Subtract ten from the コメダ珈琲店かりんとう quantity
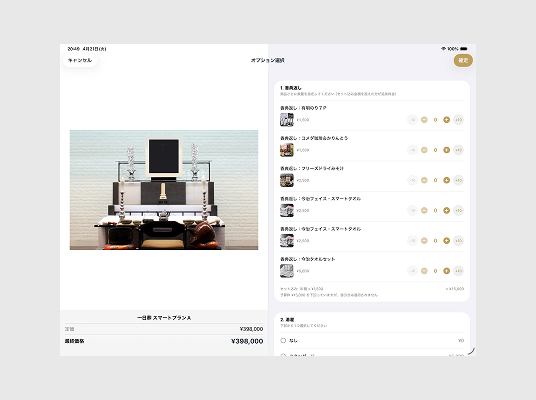 [413, 150]
